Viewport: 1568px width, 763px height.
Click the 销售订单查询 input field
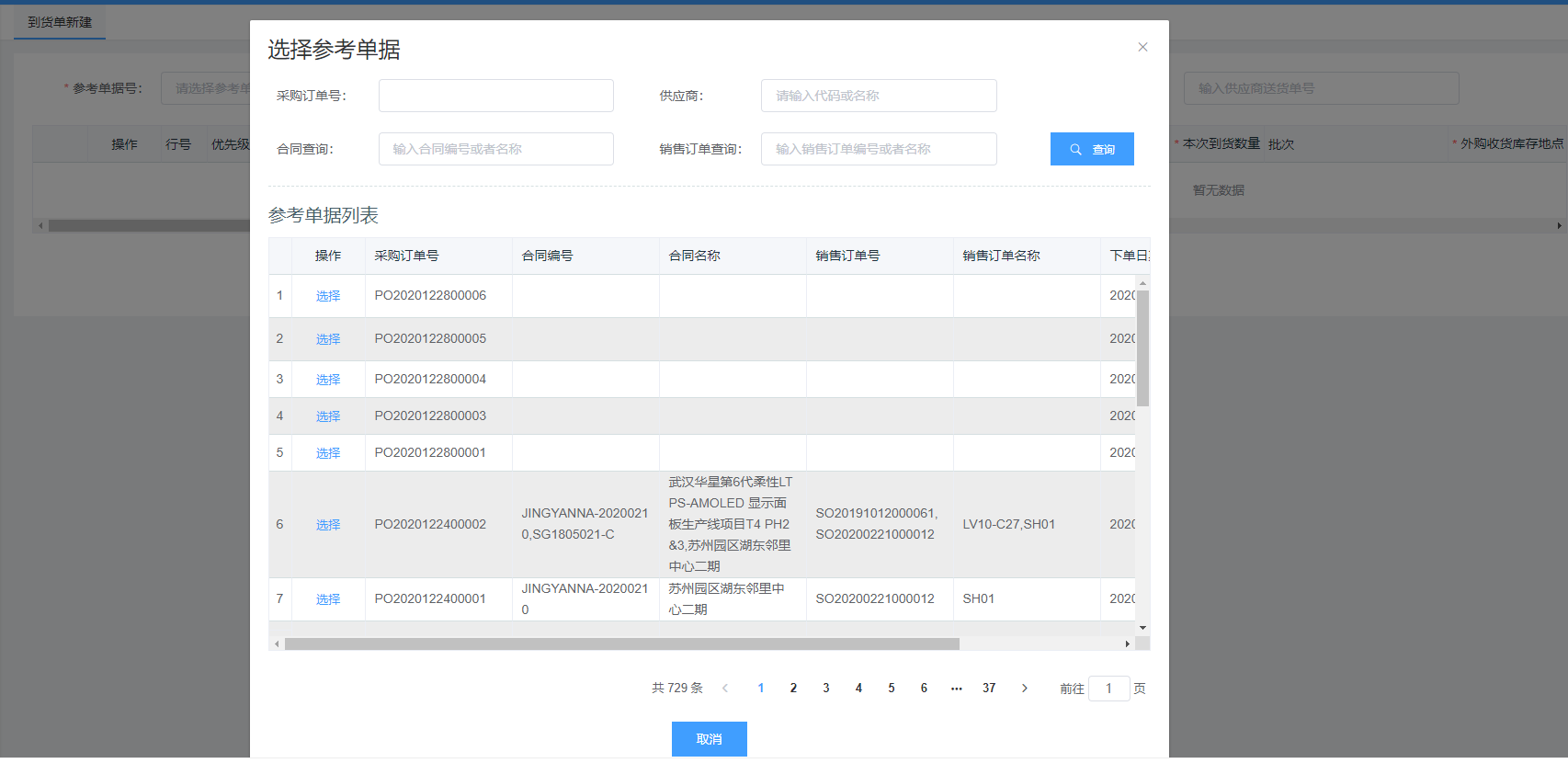coord(878,149)
